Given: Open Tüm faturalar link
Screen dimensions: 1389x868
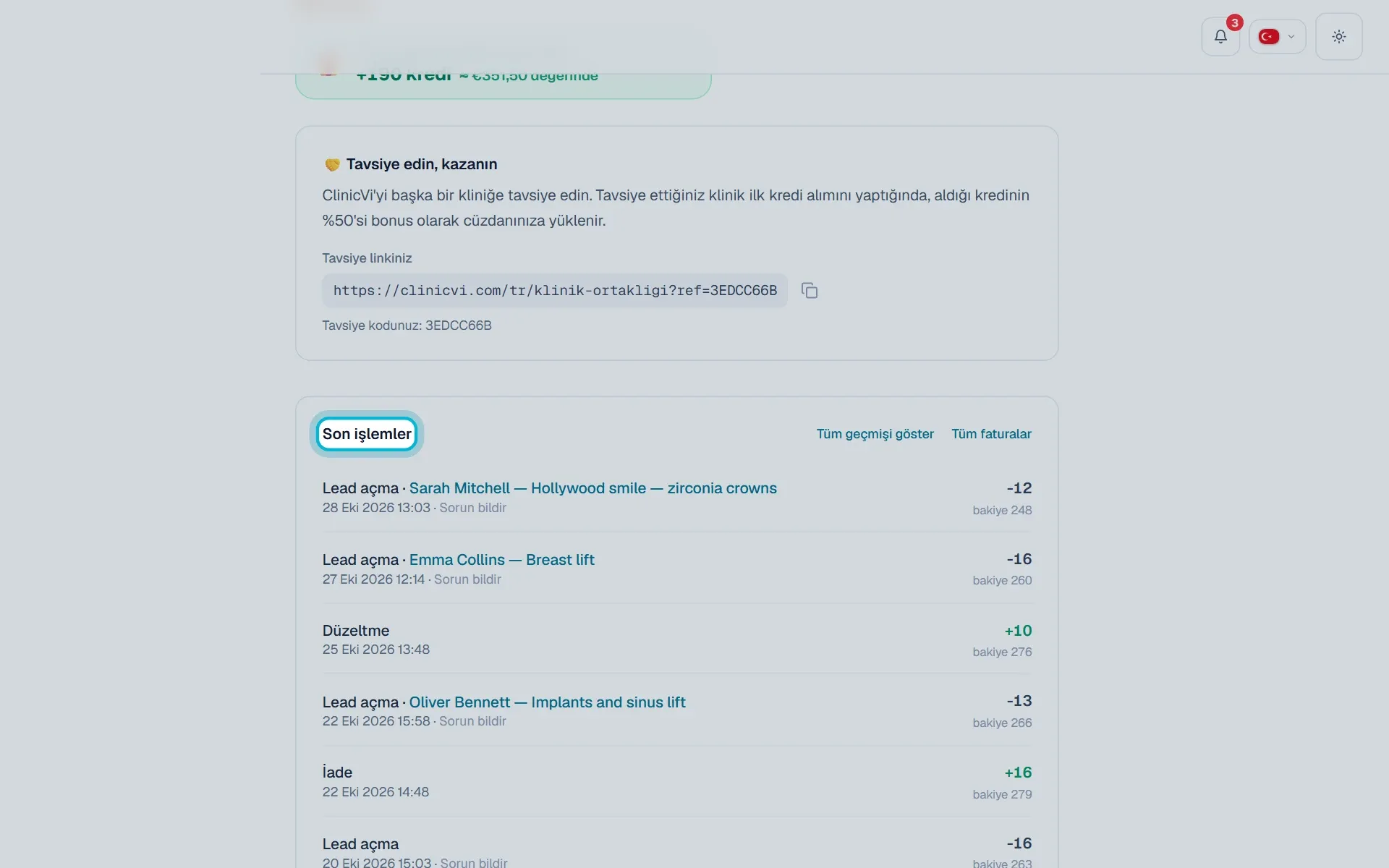Looking at the screenshot, I should (x=991, y=434).
